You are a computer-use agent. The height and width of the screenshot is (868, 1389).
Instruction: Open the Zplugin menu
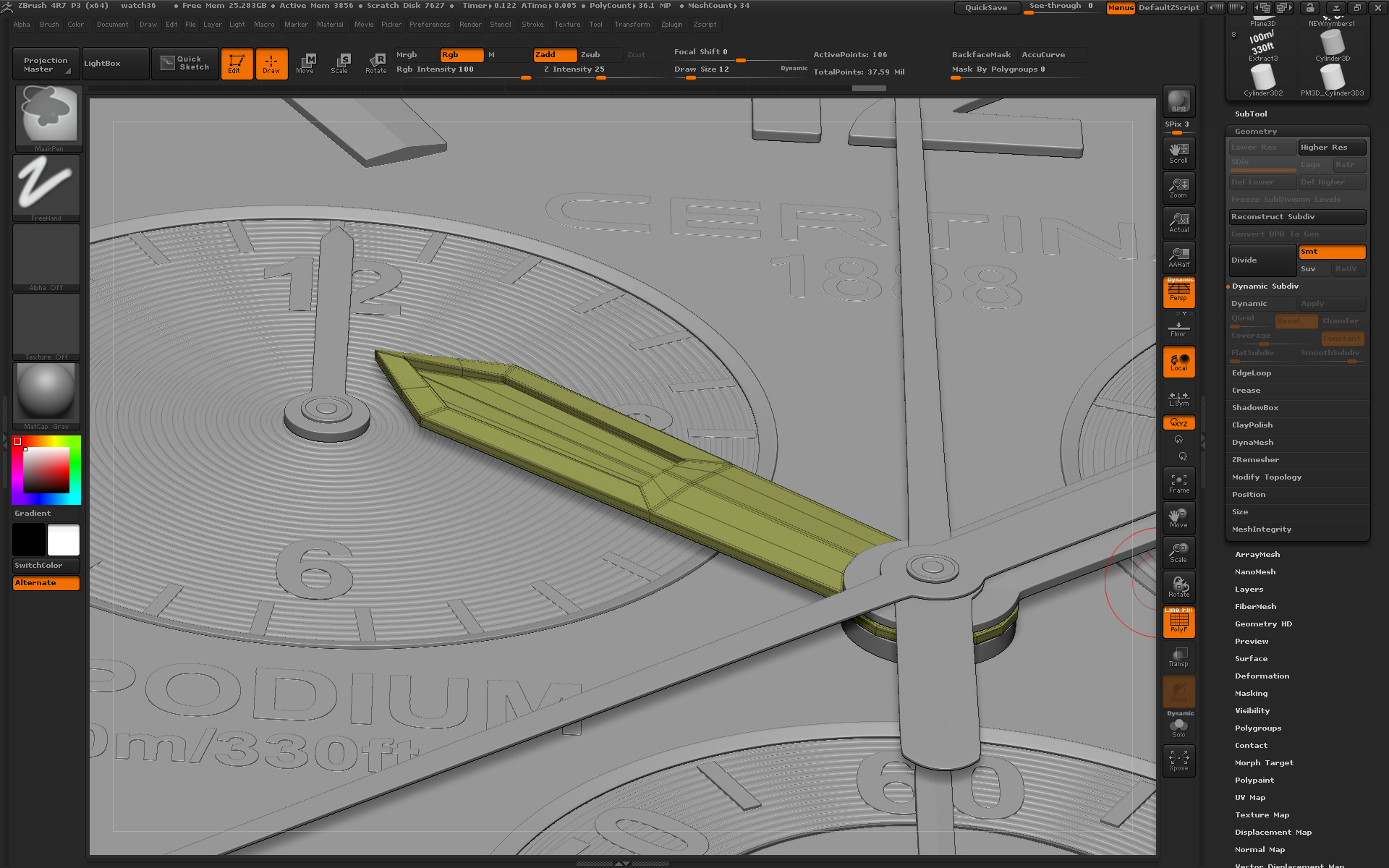672,25
